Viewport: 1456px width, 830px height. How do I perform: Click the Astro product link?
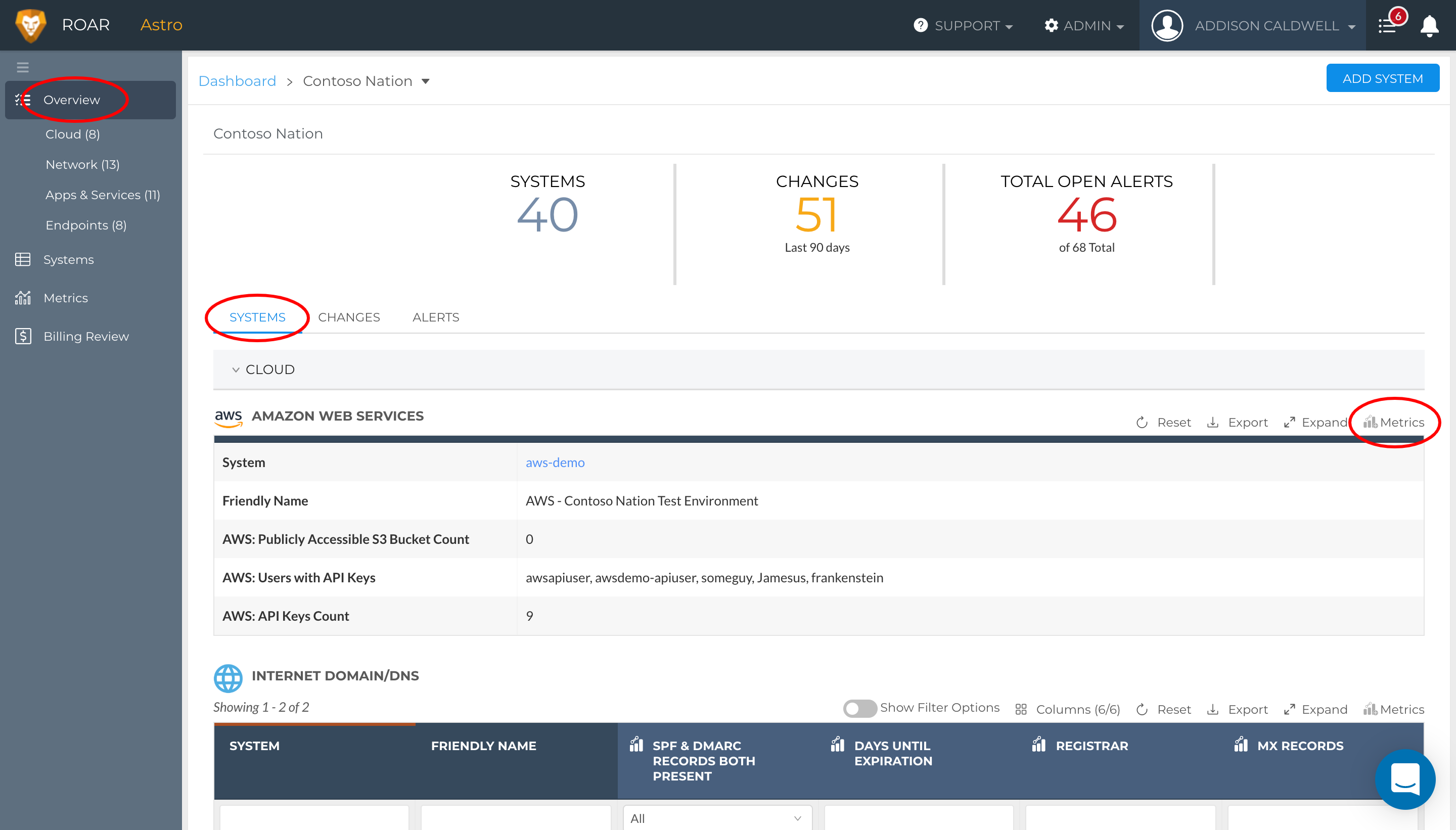click(x=161, y=25)
